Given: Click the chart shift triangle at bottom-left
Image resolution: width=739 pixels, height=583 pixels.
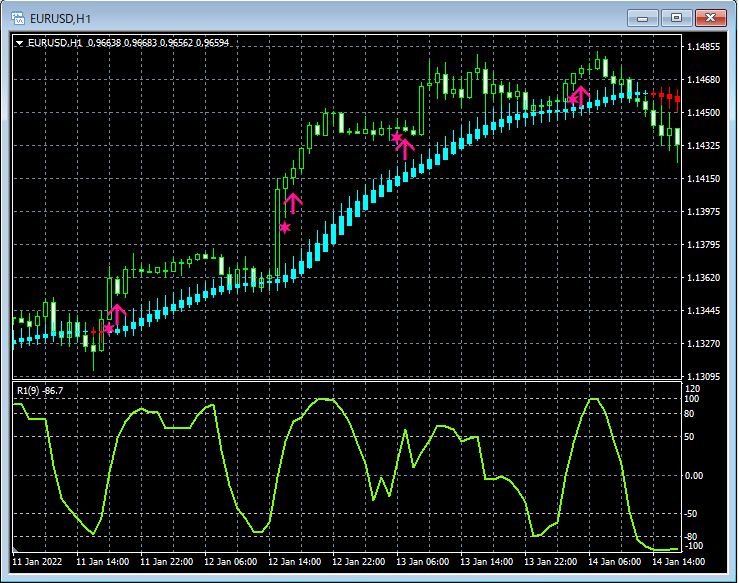Looking at the screenshot, I should pyautogui.click(x=16, y=550).
